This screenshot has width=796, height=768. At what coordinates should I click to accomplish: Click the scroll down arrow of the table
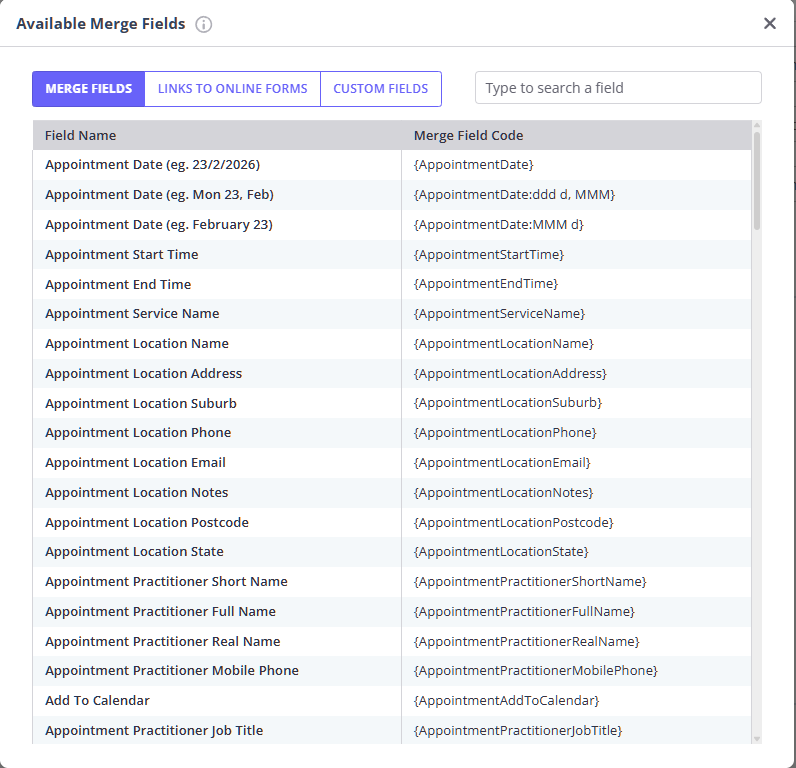(757, 738)
